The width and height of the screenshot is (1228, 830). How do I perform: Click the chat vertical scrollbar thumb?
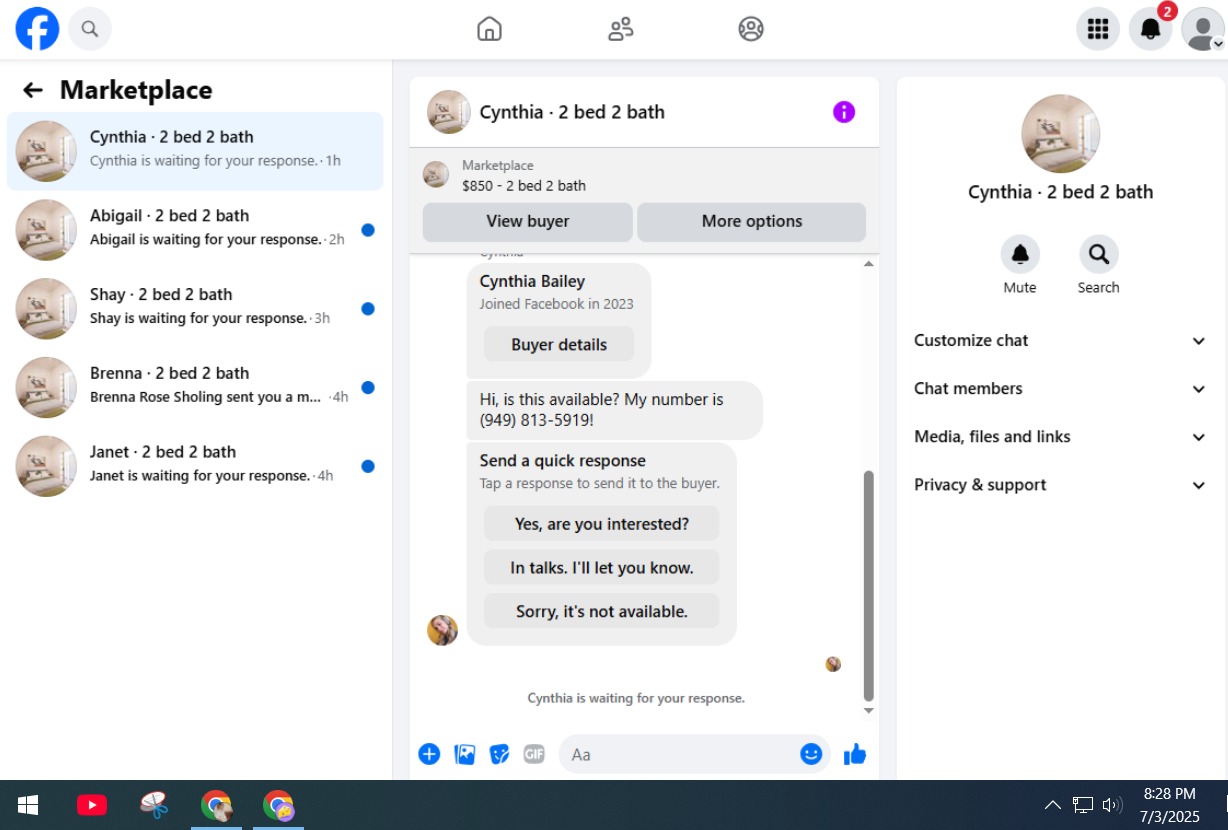click(x=868, y=586)
